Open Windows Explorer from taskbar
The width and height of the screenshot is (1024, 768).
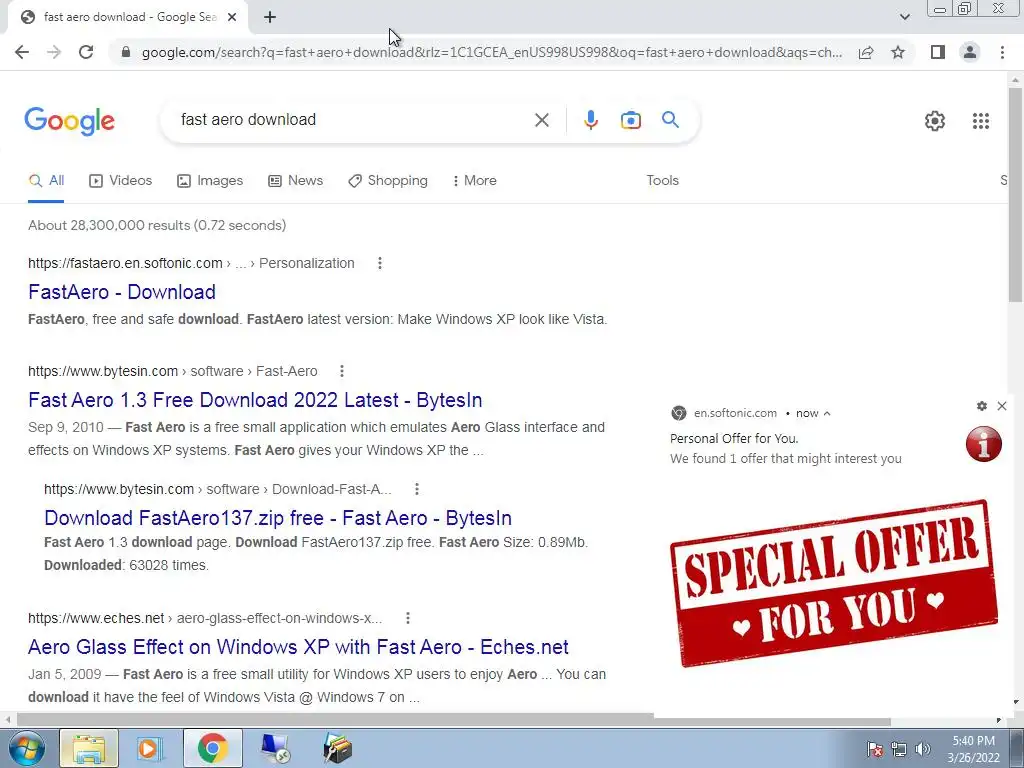coord(89,748)
